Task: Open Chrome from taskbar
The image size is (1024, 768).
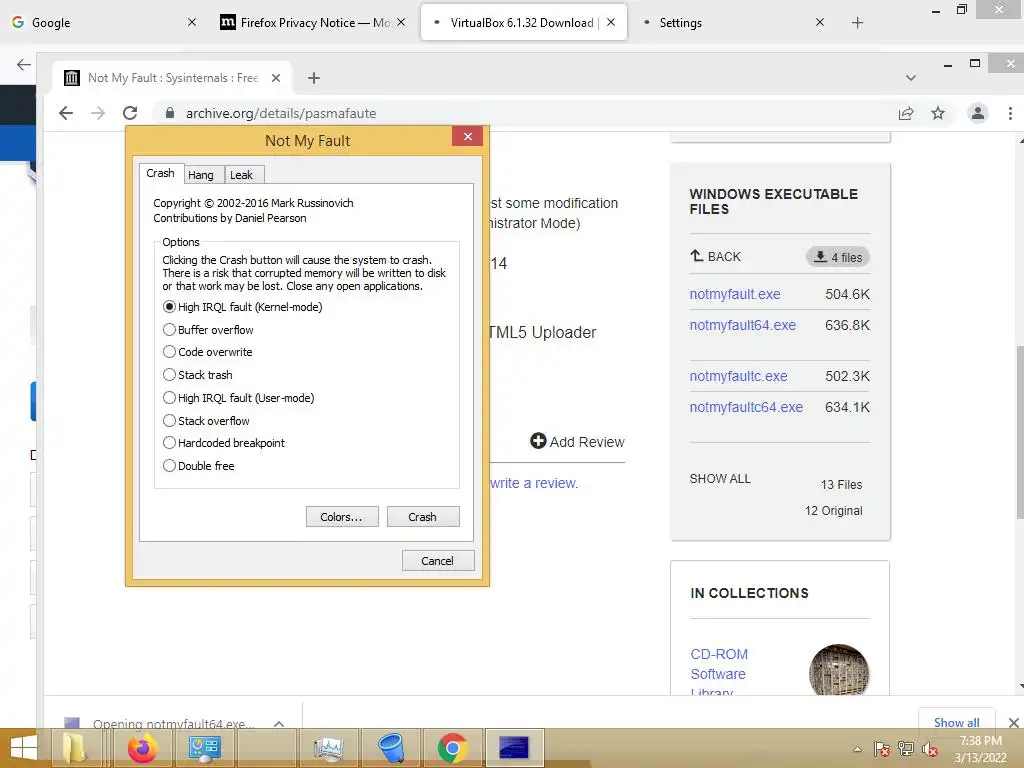Action: pos(452,748)
